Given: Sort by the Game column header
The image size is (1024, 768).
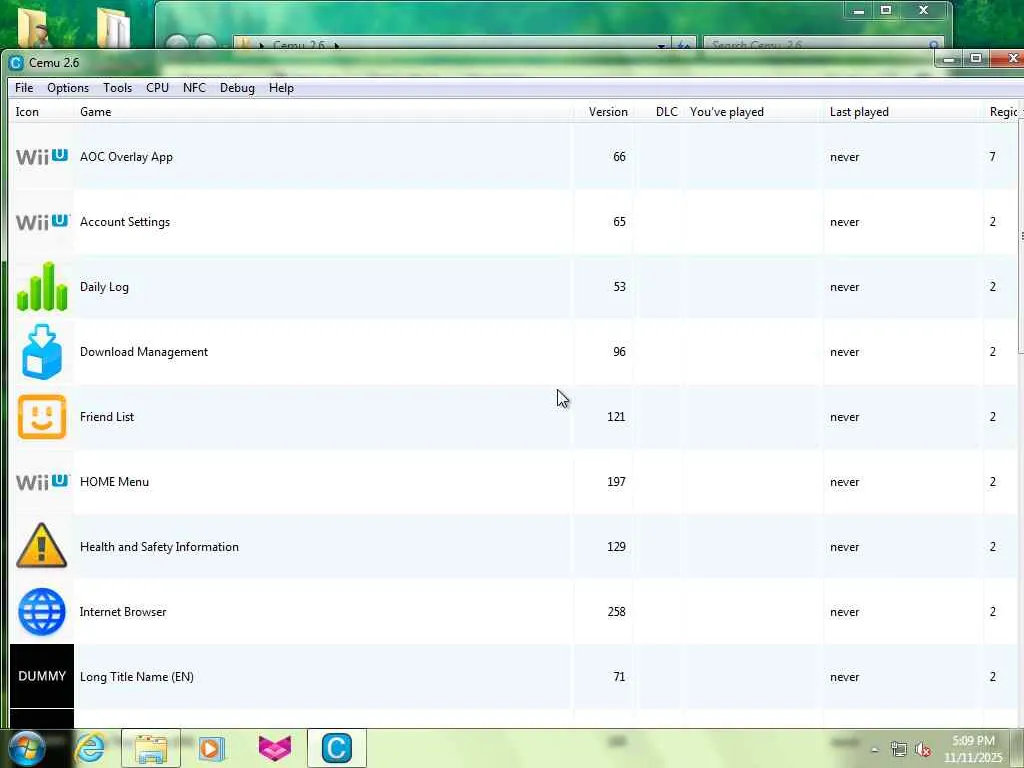Looking at the screenshot, I should click(x=323, y=112).
